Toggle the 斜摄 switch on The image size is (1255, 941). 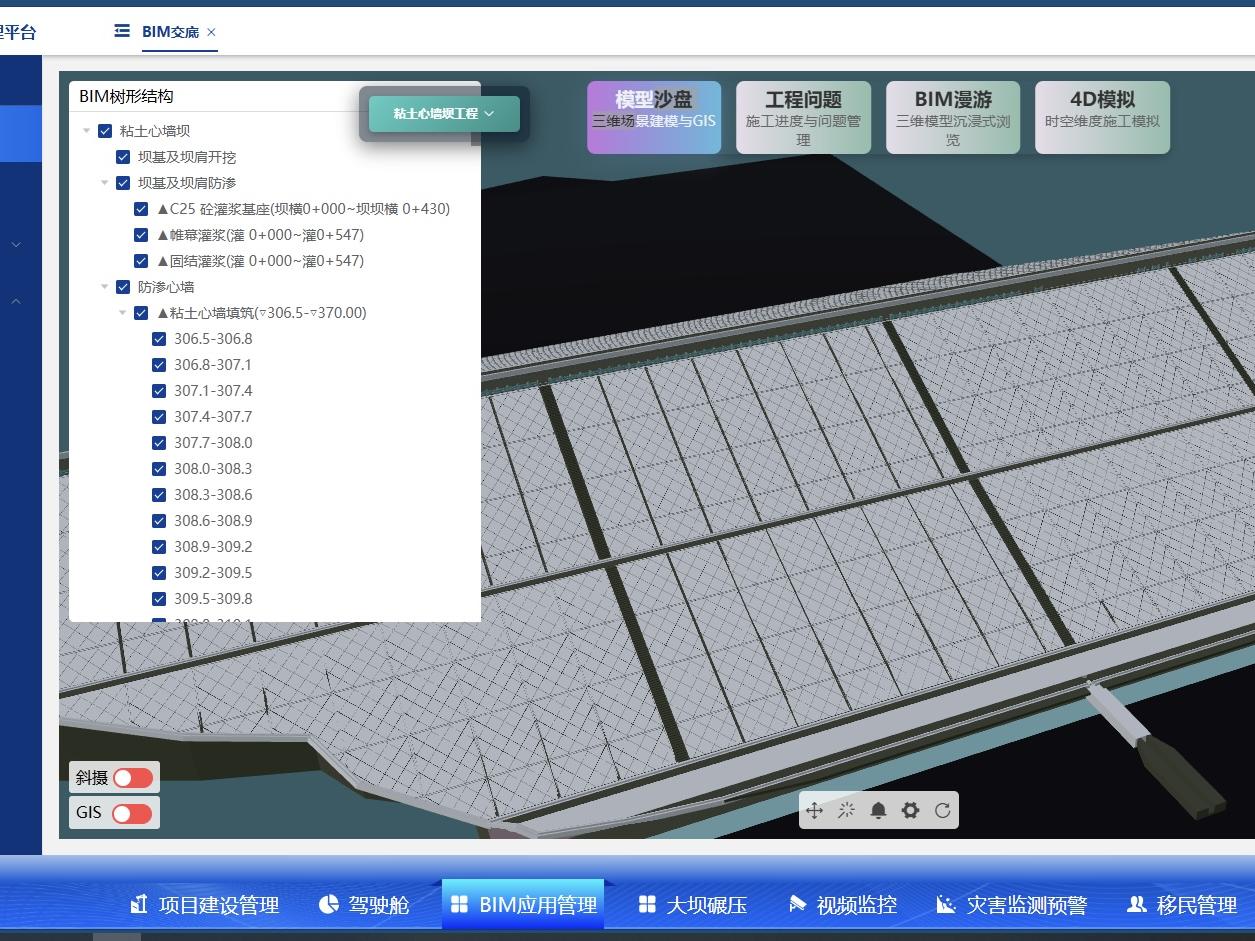click(132, 778)
